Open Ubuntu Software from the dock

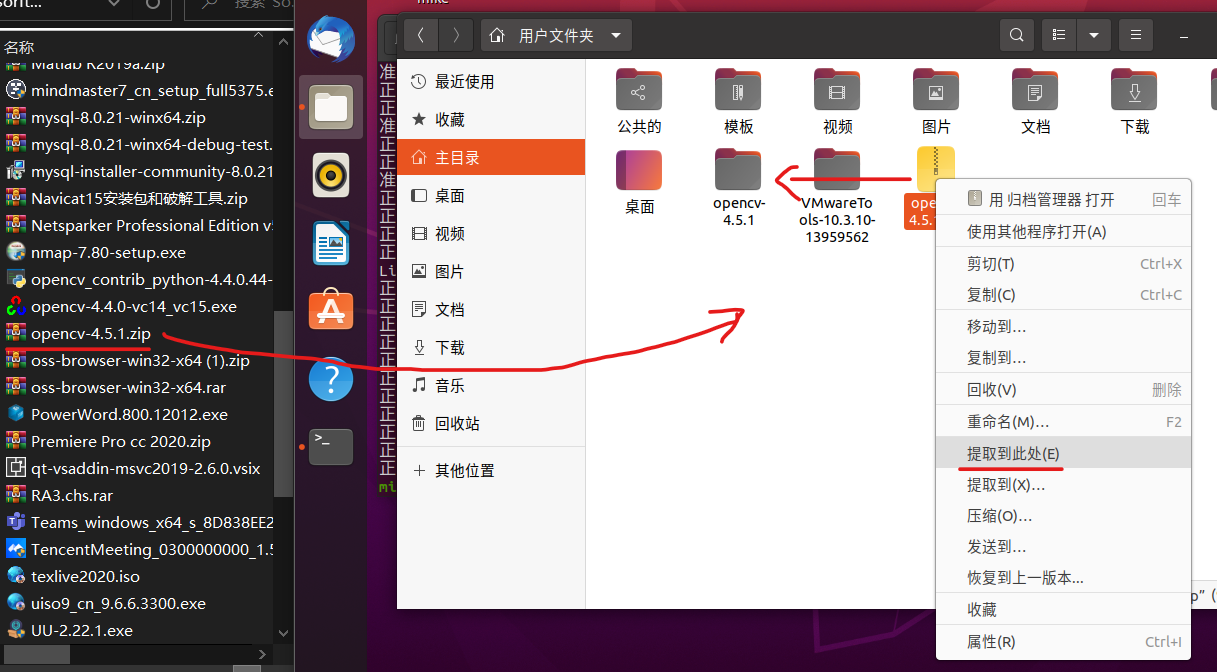tap(330, 310)
